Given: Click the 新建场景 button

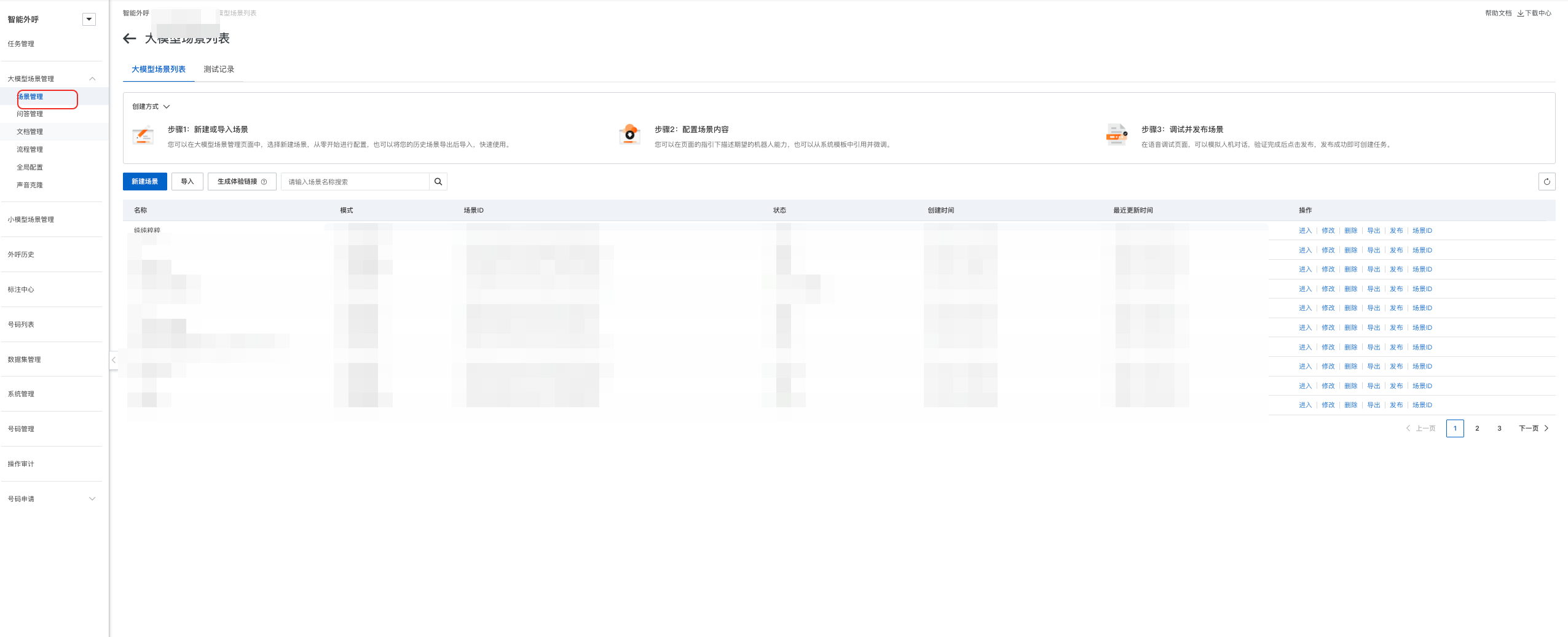Looking at the screenshot, I should click(x=145, y=182).
